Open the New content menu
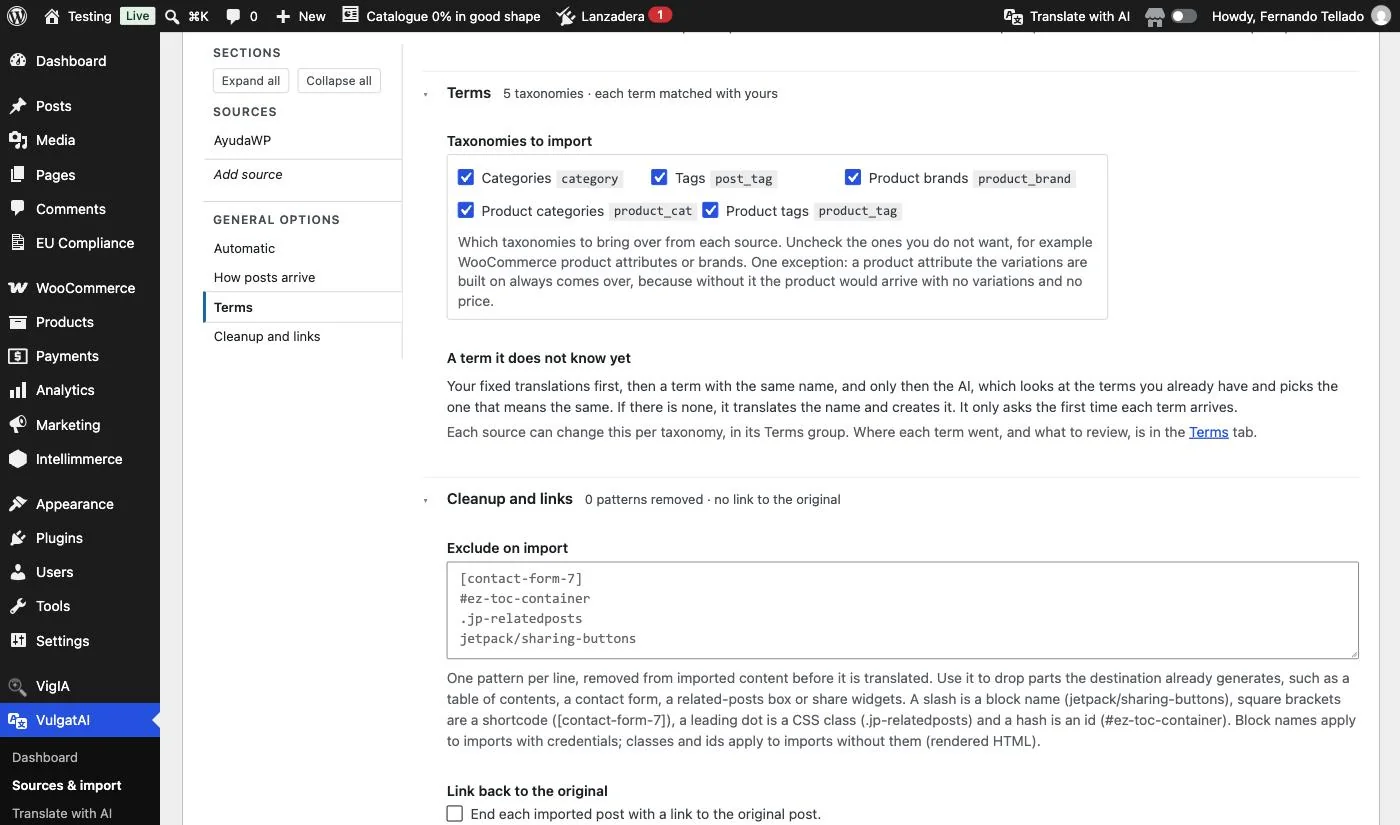Screen dimensions: 1400x825 (x=300, y=16)
